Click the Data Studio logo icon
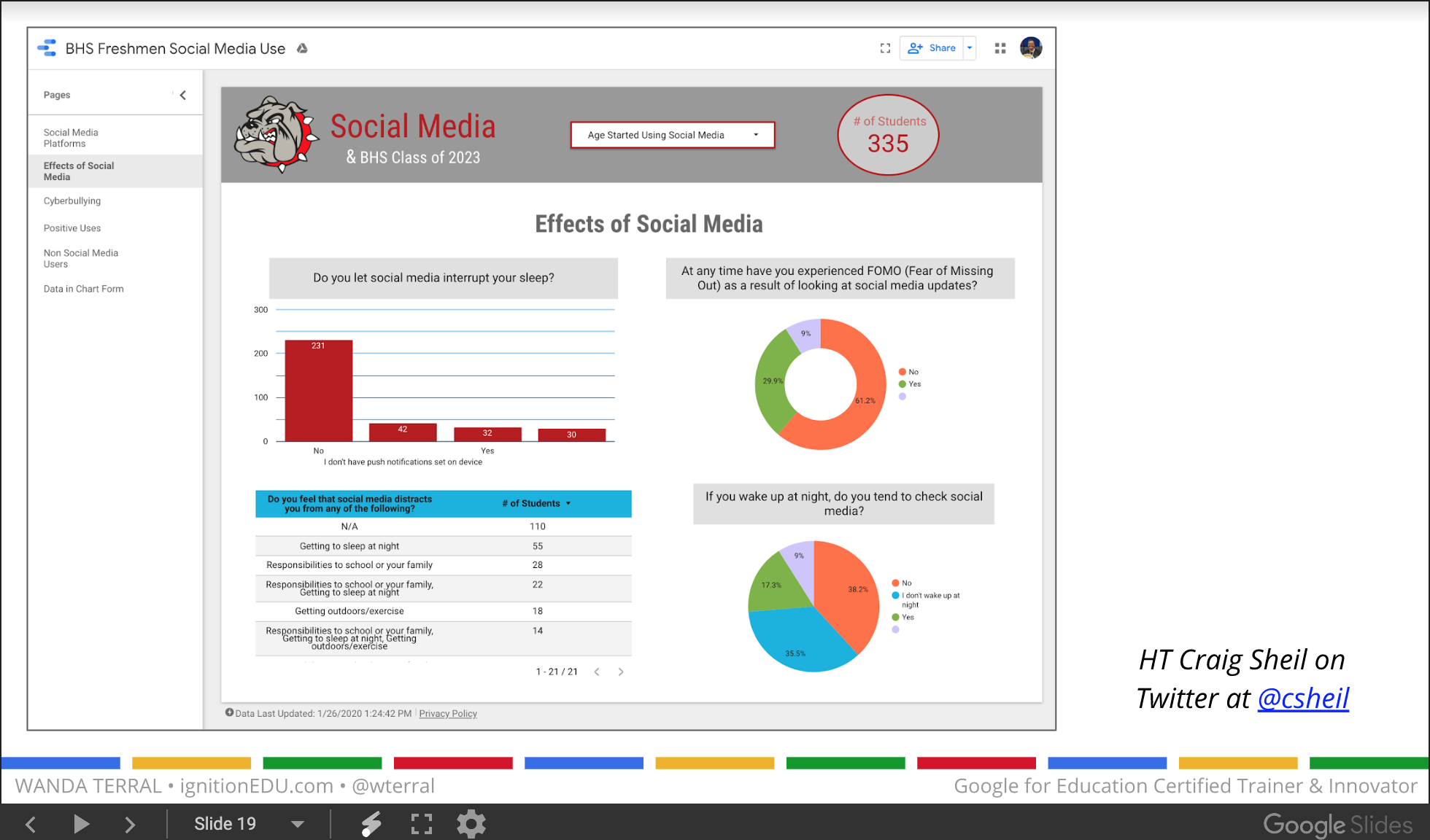Image resolution: width=1430 pixels, height=840 pixels. click(x=47, y=48)
